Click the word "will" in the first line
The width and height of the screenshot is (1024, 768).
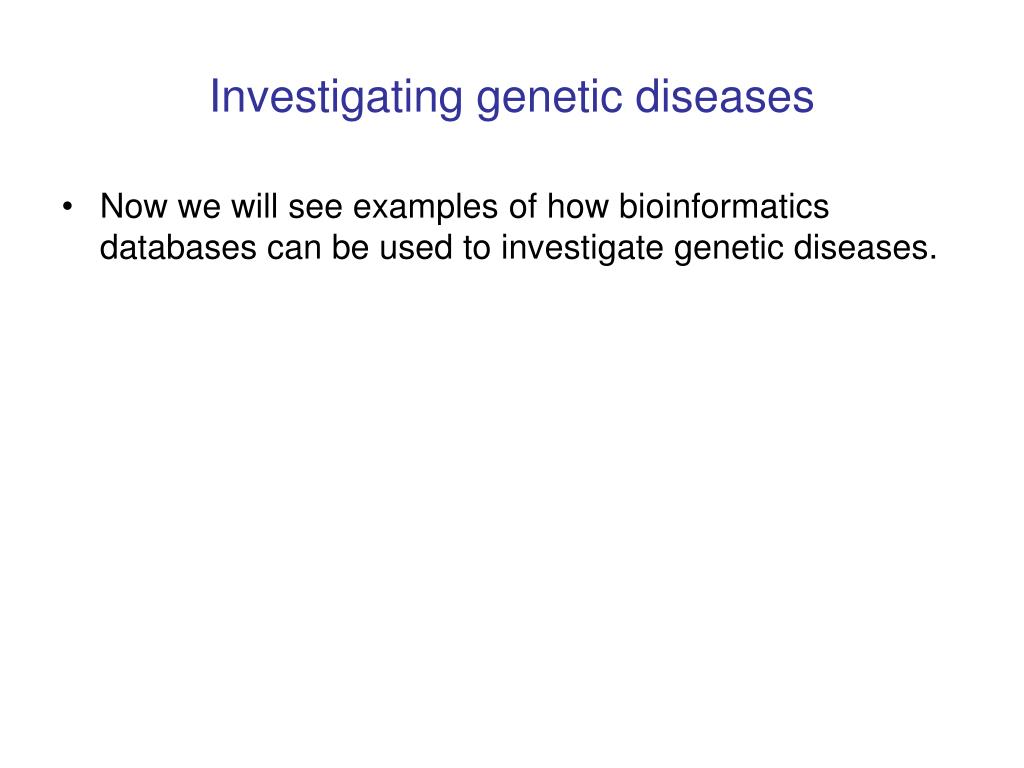click(x=255, y=206)
